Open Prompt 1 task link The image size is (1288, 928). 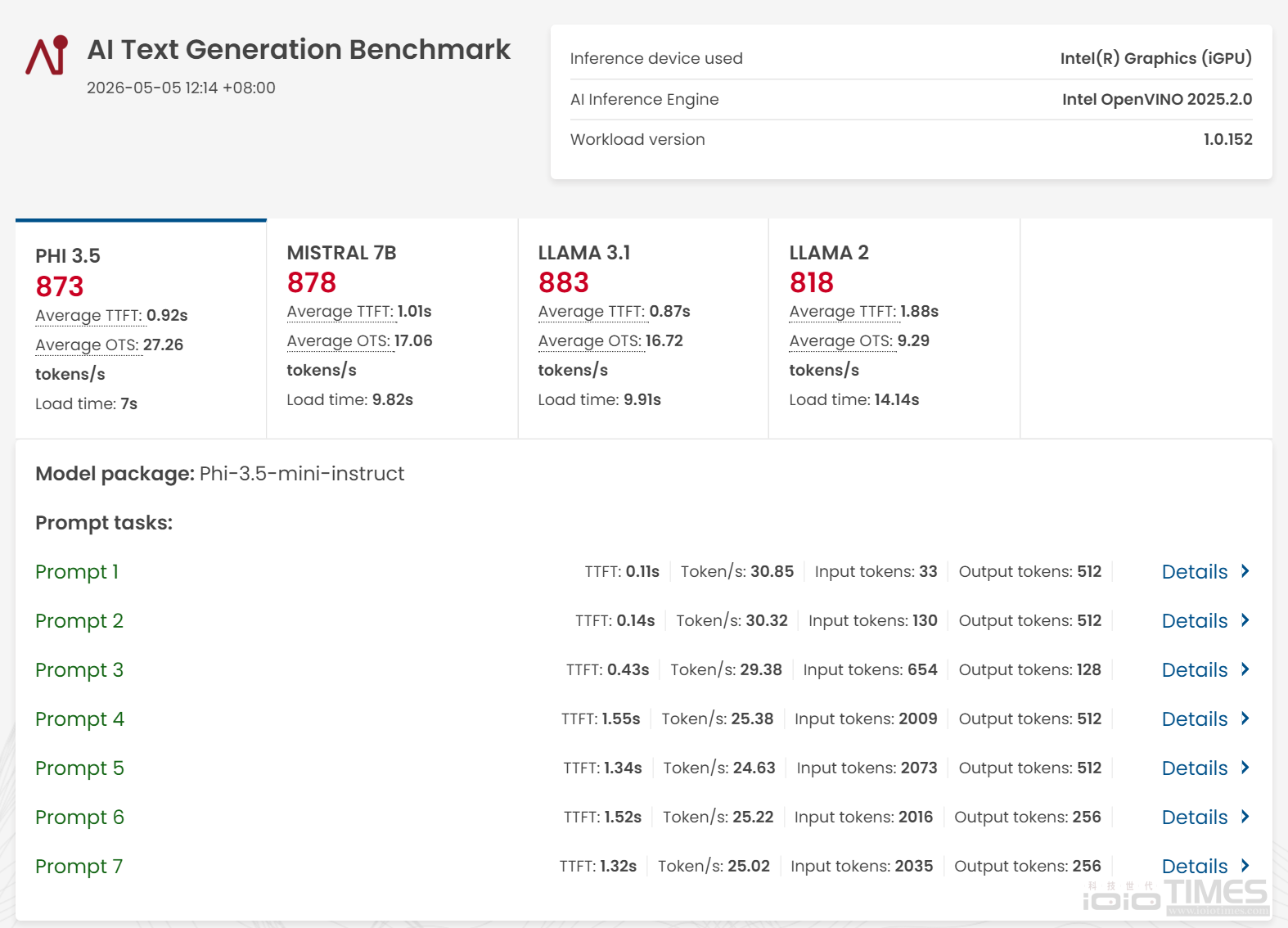tap(77, 572)
